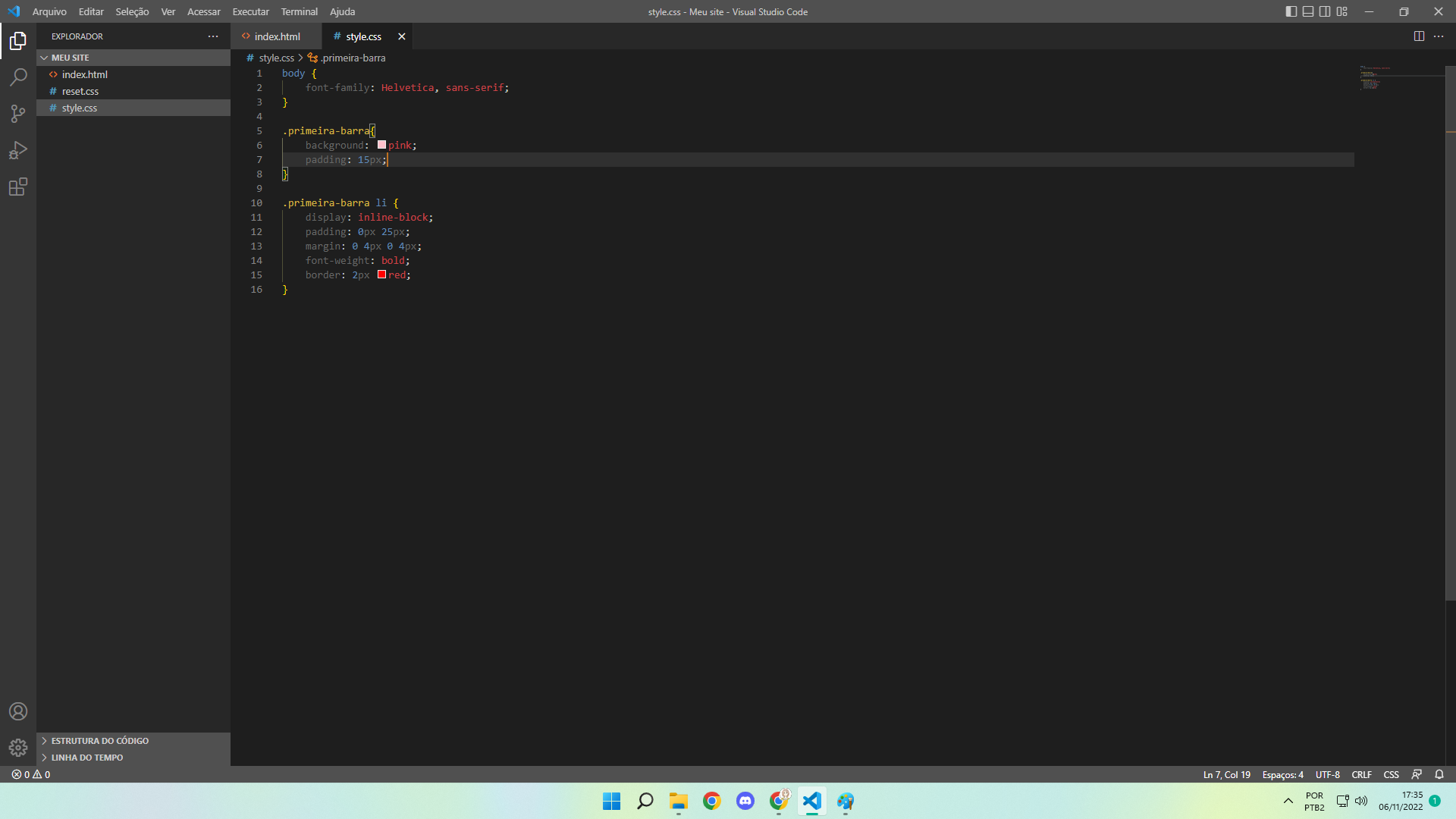Open File Explorer from taskbar
The width and height of the screenshot is (1456, 819).
[678, 801]
